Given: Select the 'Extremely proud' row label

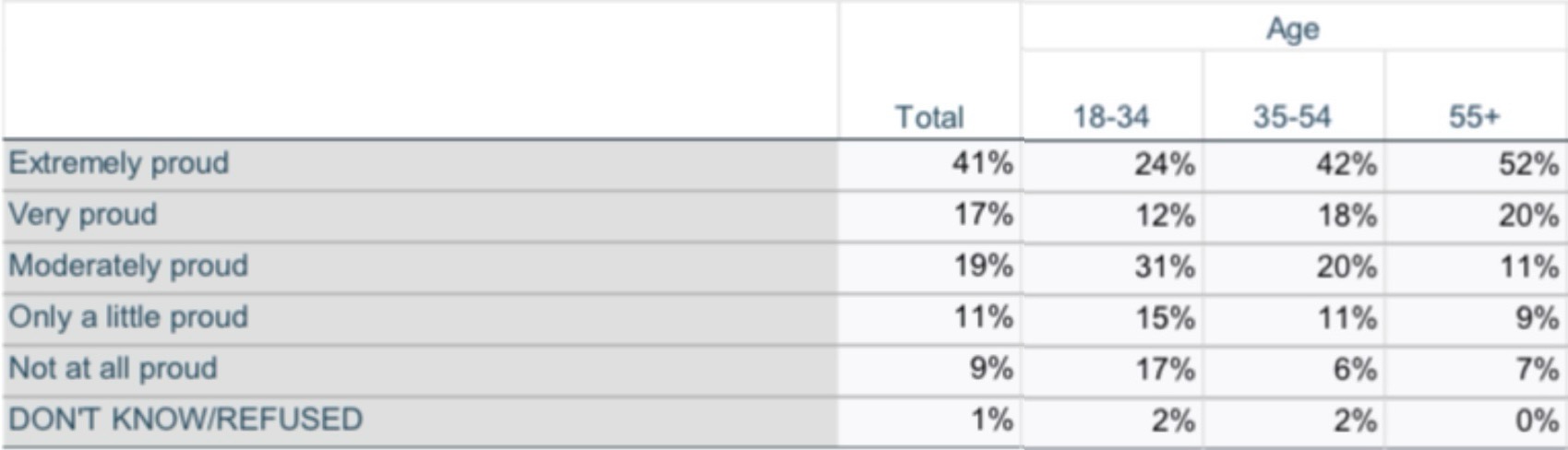Looking at the screenshot, I should point(118,163).
